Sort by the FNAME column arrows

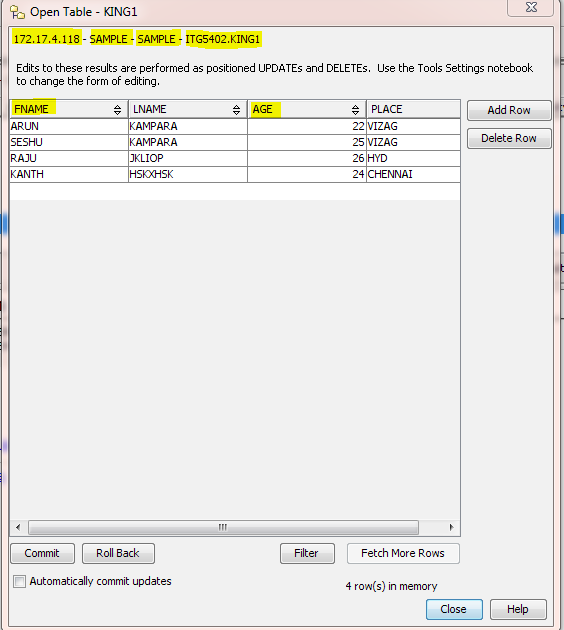coord(117,110)
